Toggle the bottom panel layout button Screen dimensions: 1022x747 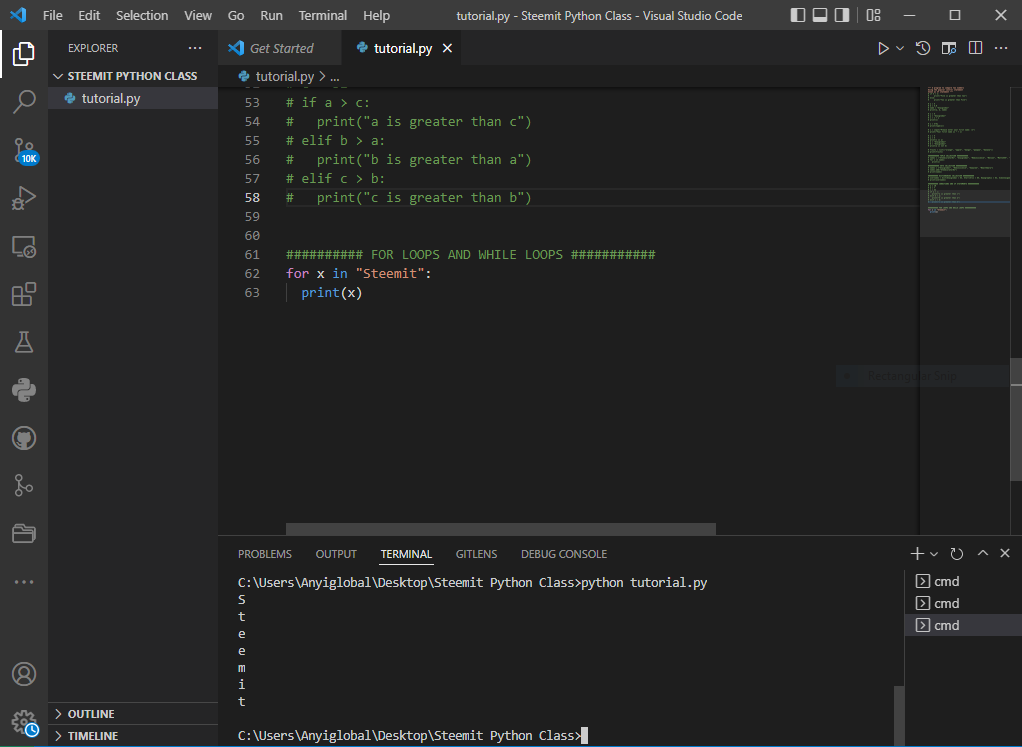point(820,16)
